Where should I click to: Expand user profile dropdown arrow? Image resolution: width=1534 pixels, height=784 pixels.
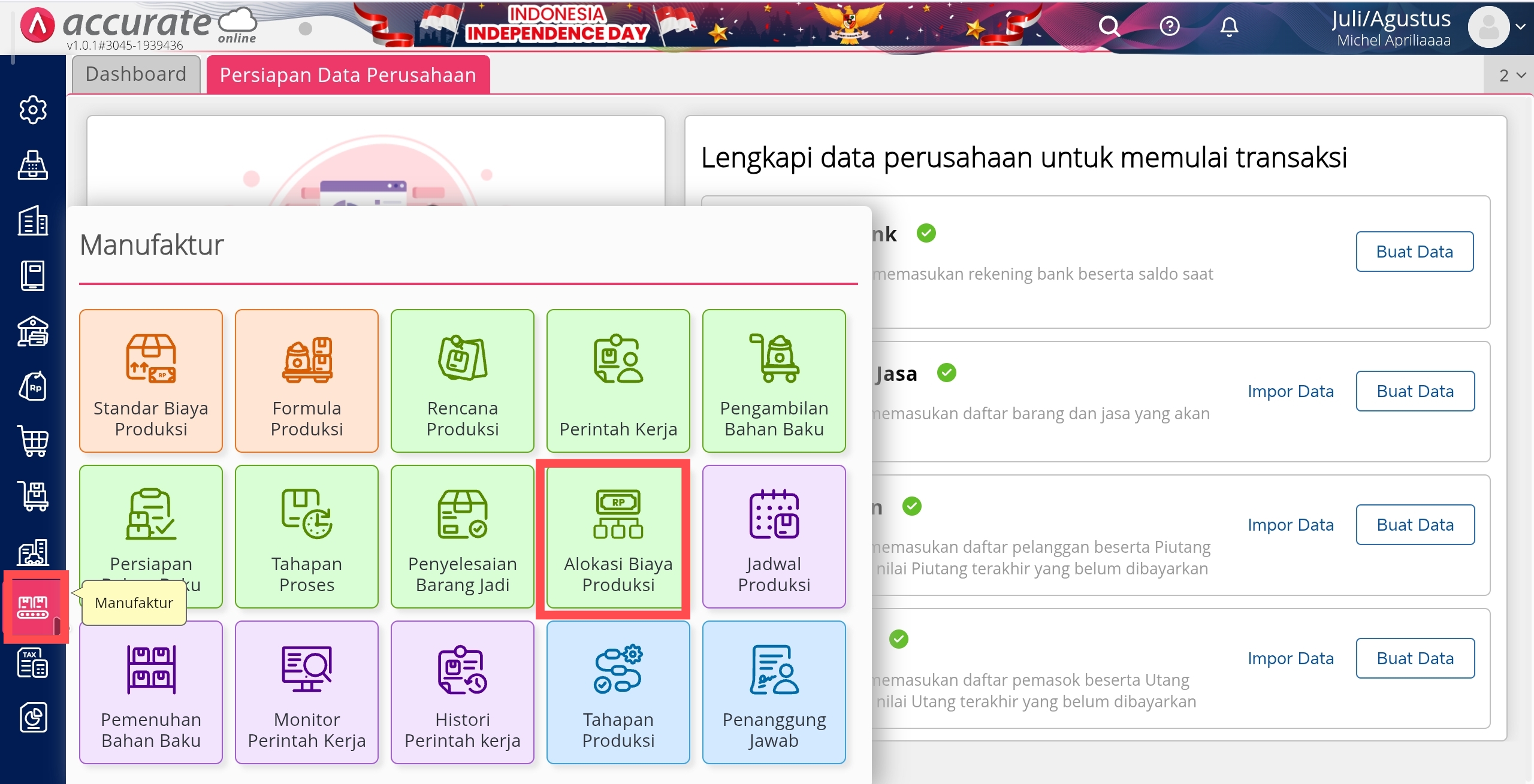tap(1520, 26)
